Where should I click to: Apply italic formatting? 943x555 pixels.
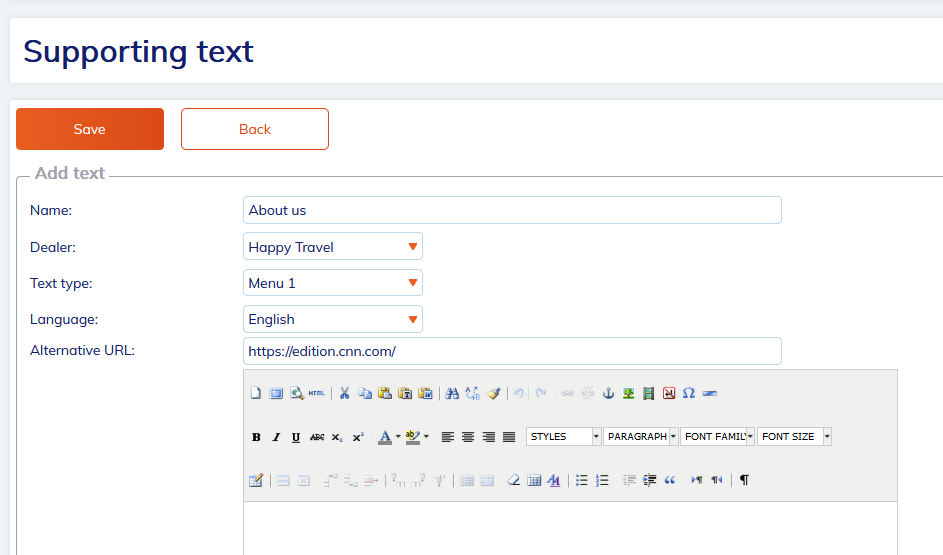(x=276, y=437)
